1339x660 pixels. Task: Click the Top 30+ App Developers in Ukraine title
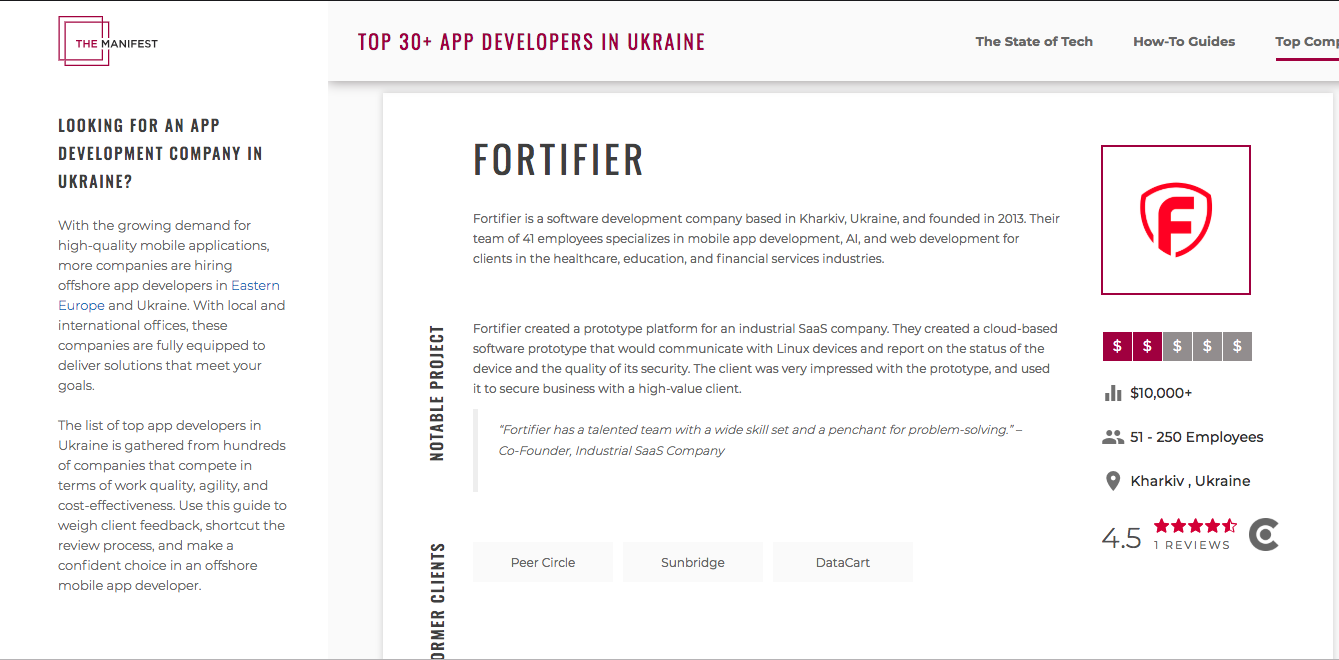pyautogui.click(x=532, y=42)
